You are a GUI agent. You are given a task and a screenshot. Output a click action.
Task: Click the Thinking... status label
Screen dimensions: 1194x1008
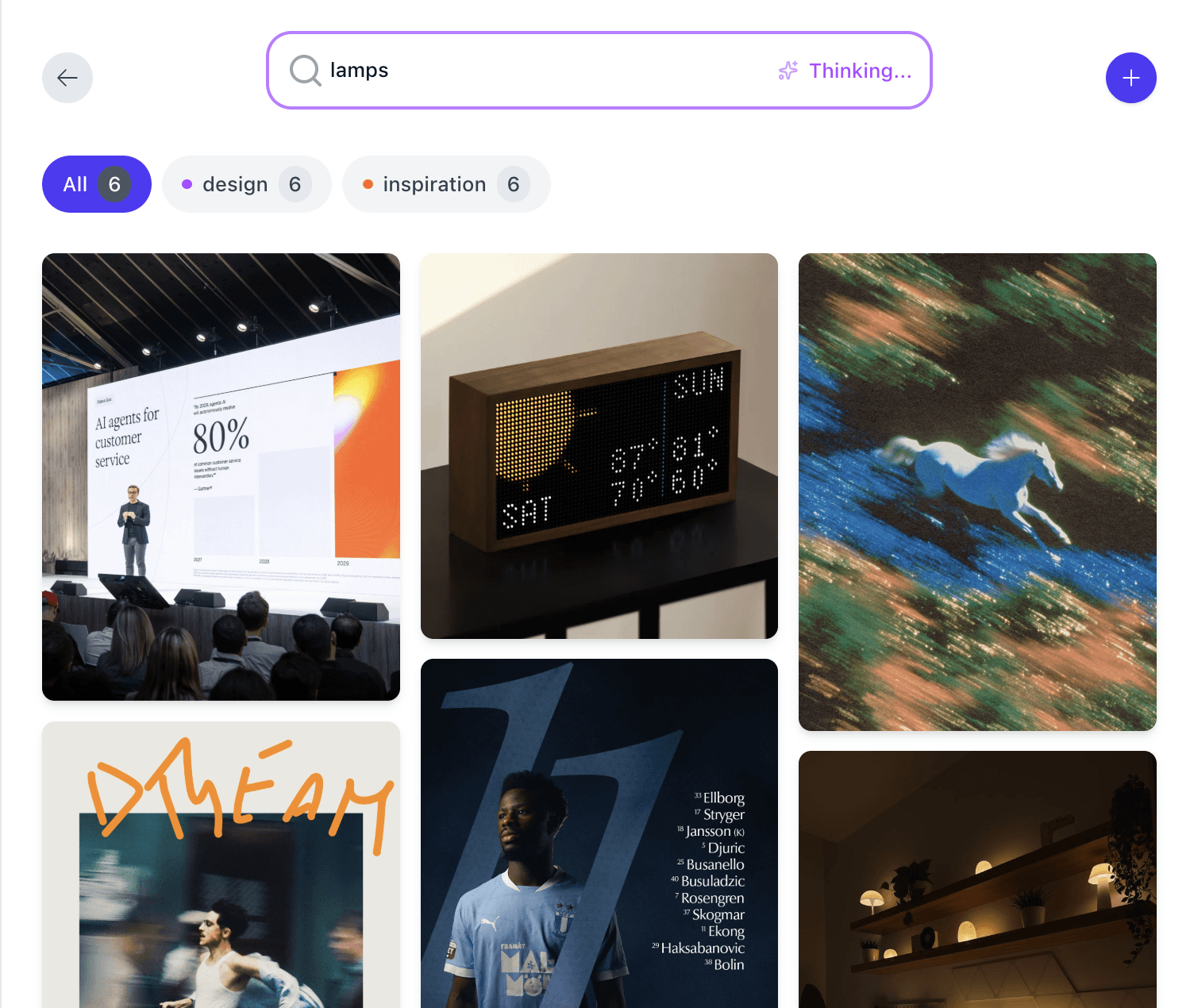(860, 71)
